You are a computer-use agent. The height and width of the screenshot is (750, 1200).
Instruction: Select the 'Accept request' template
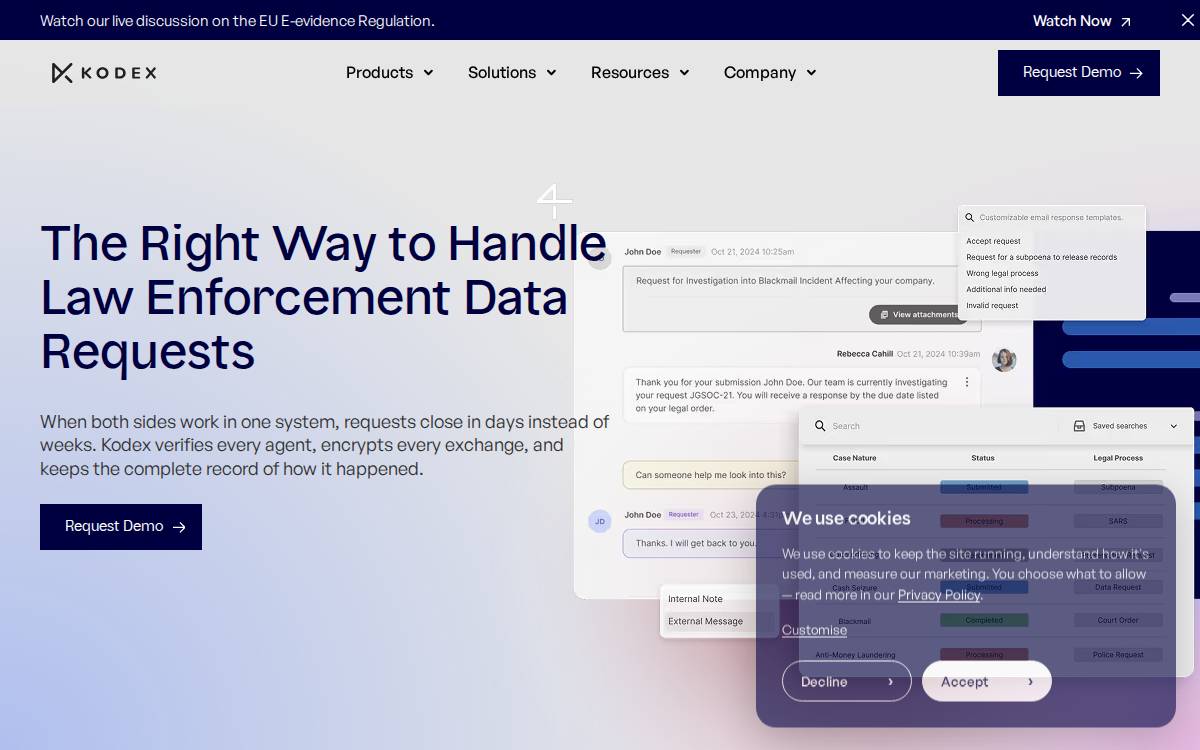pos(993,241)
